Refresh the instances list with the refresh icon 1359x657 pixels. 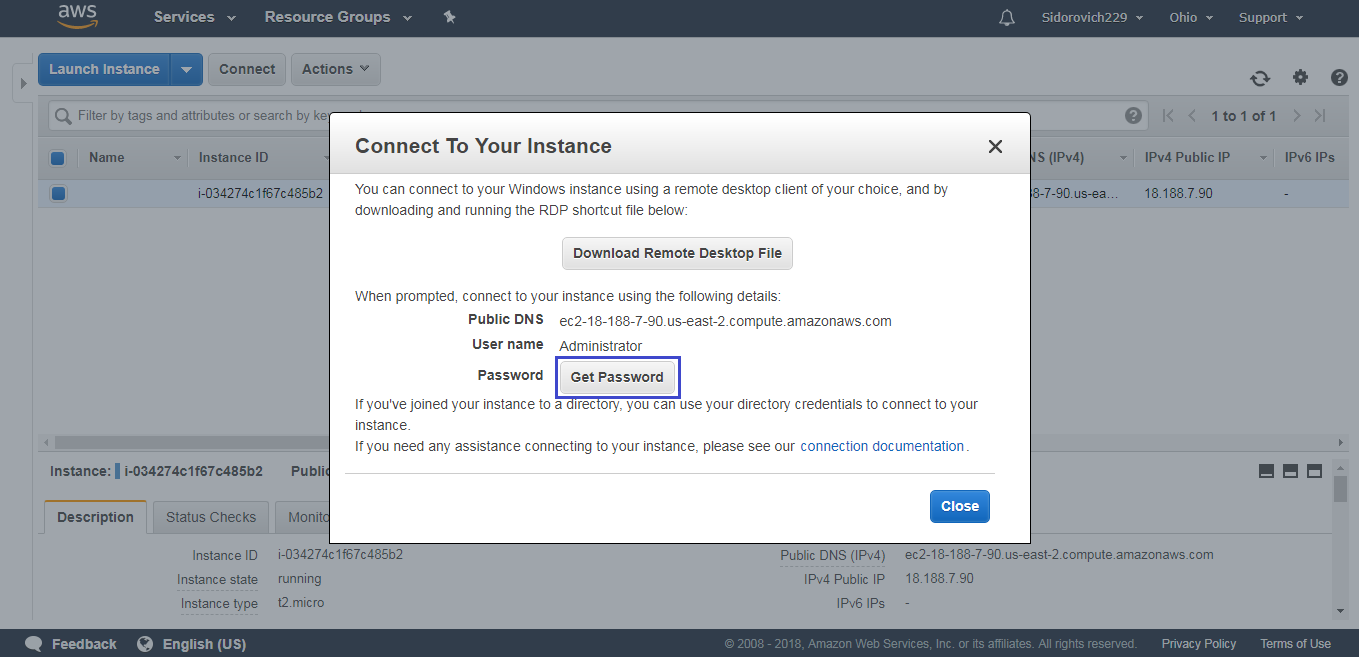coord(1260,78)
